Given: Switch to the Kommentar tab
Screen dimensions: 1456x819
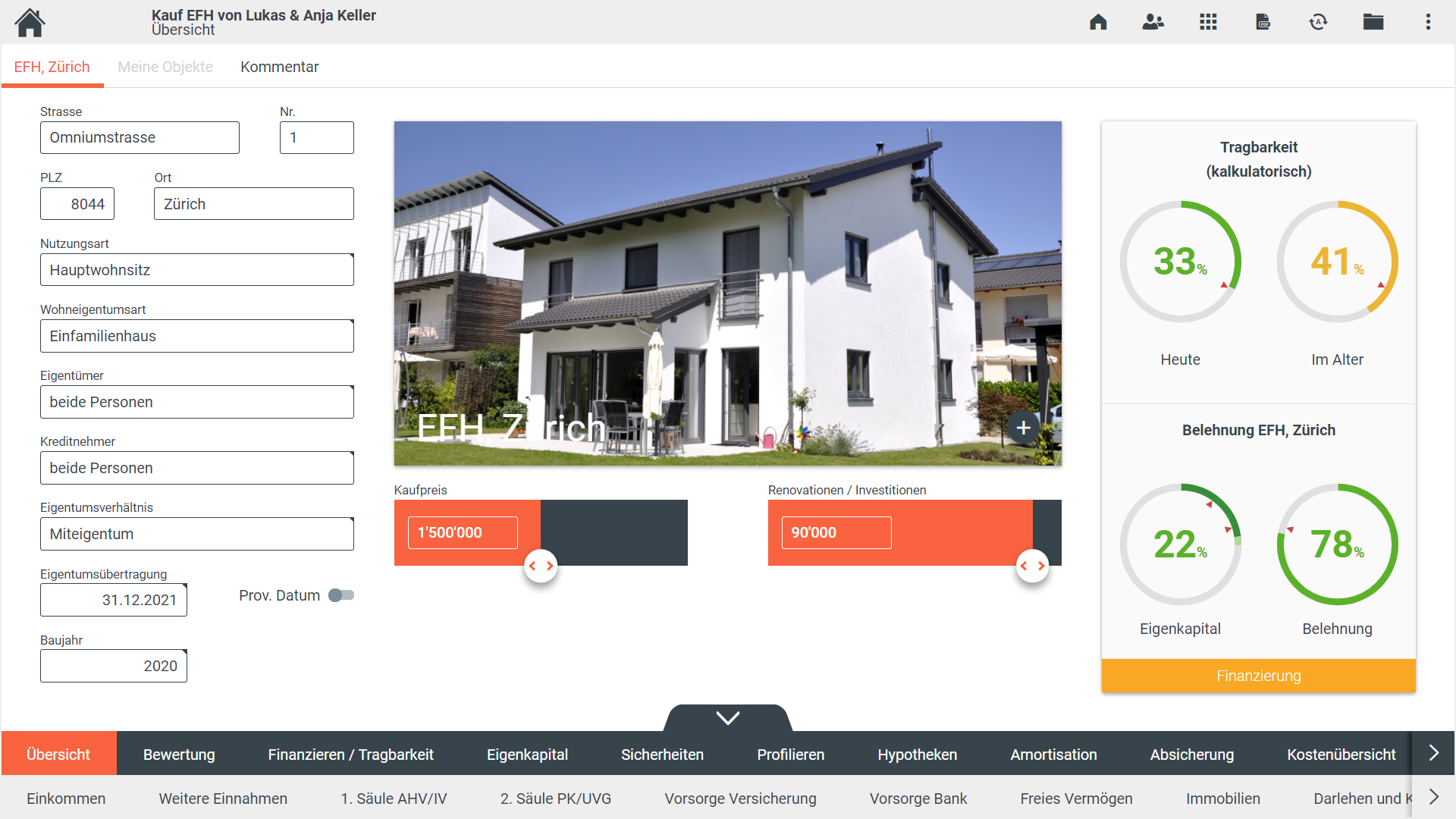Looking at the screenshot, I should (x=279, y=67).
